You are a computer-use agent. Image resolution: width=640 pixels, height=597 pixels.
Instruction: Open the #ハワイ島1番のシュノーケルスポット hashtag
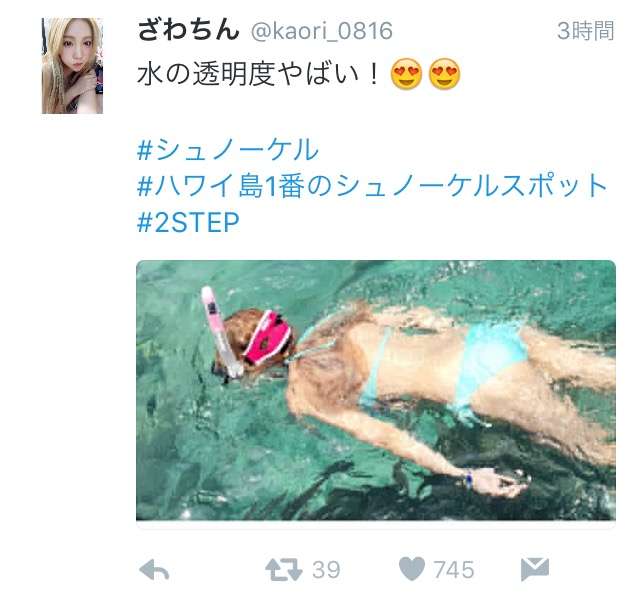tap(372, 186)
